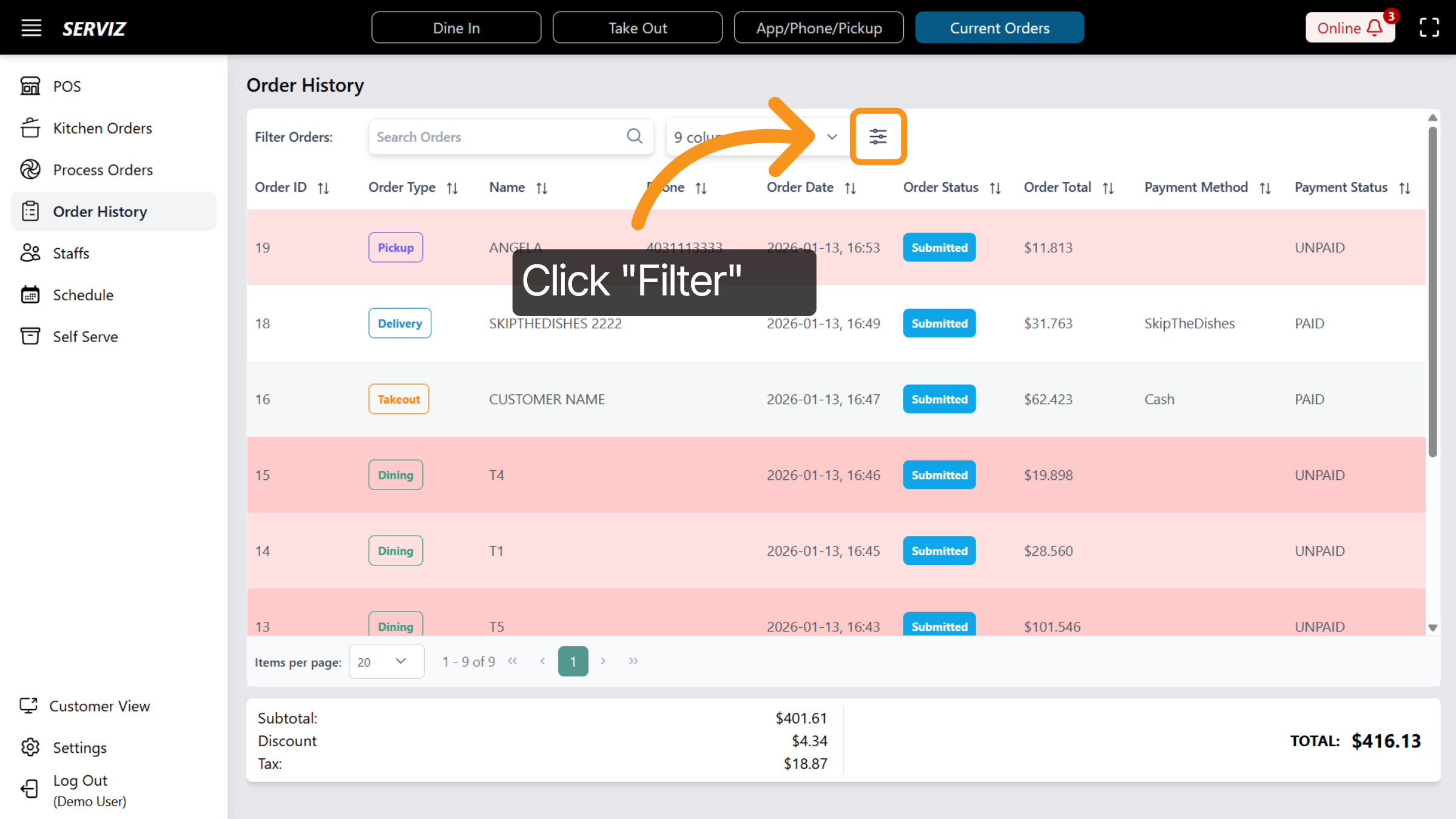The image size is (1456, 819).
Task: Sort by Order Date column
Action: pos(851,187)
